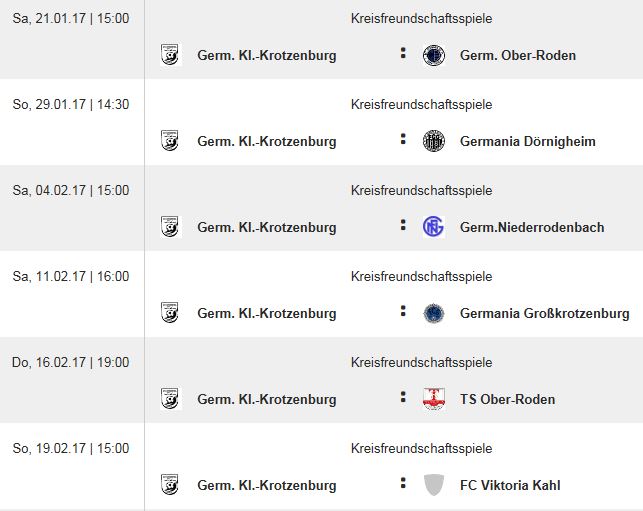Viewport: 643px width, 511px height.
Task: Open the TS Ober-Roden team link
Action: (507, 399)
